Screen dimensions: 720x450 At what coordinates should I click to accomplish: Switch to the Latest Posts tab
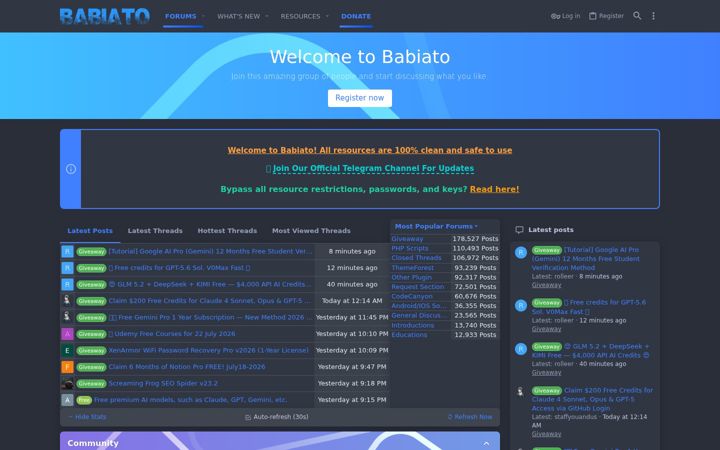coord(90,231)
